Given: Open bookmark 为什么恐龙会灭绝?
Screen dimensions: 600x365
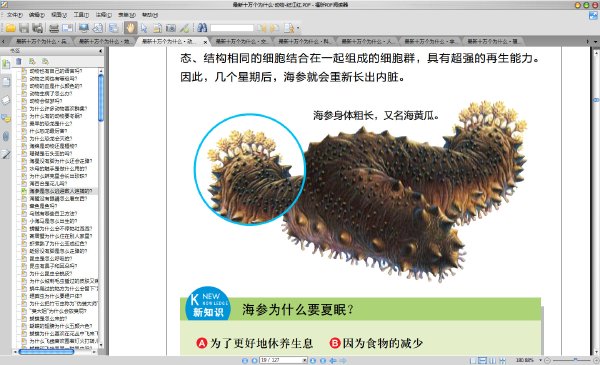Looking at the screenshot, I should tap(51, 139).
